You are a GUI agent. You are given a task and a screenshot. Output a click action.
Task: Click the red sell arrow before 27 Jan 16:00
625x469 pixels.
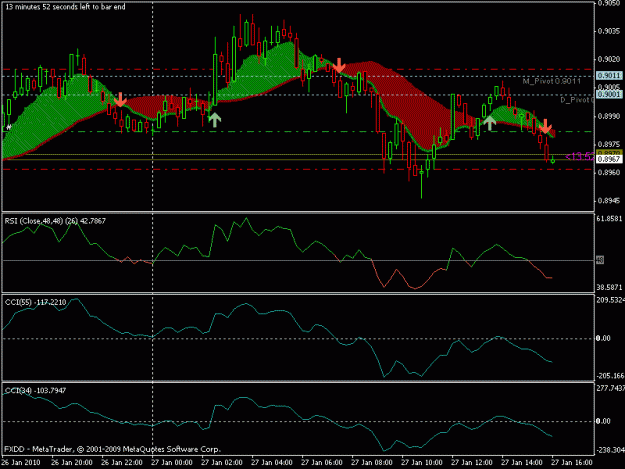click(x=545, y=126)
